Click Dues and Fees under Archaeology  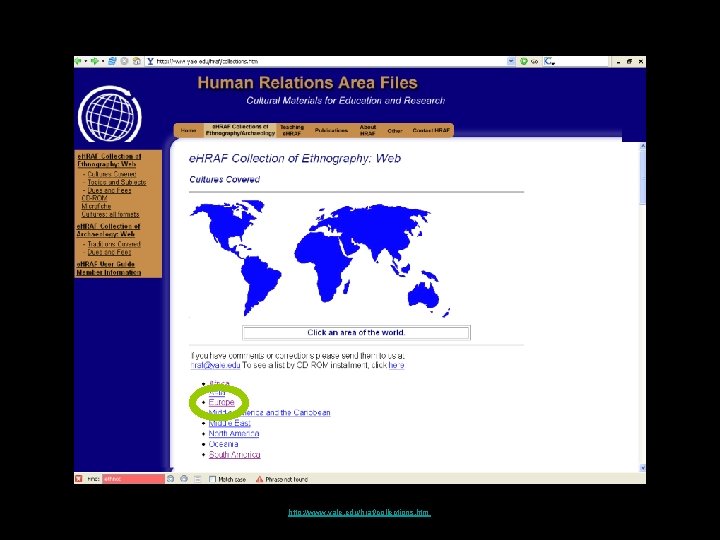[x=109, y=252]
